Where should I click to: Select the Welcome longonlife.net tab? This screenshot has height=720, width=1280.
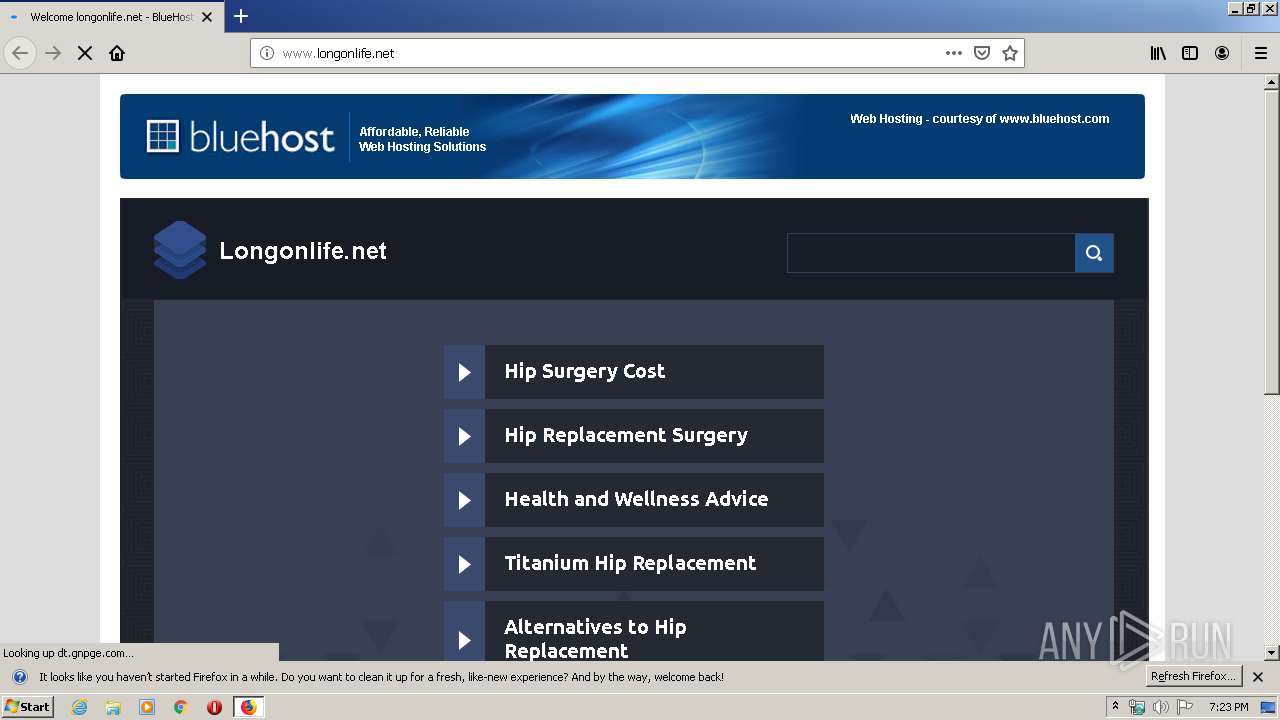click(110, 17)
